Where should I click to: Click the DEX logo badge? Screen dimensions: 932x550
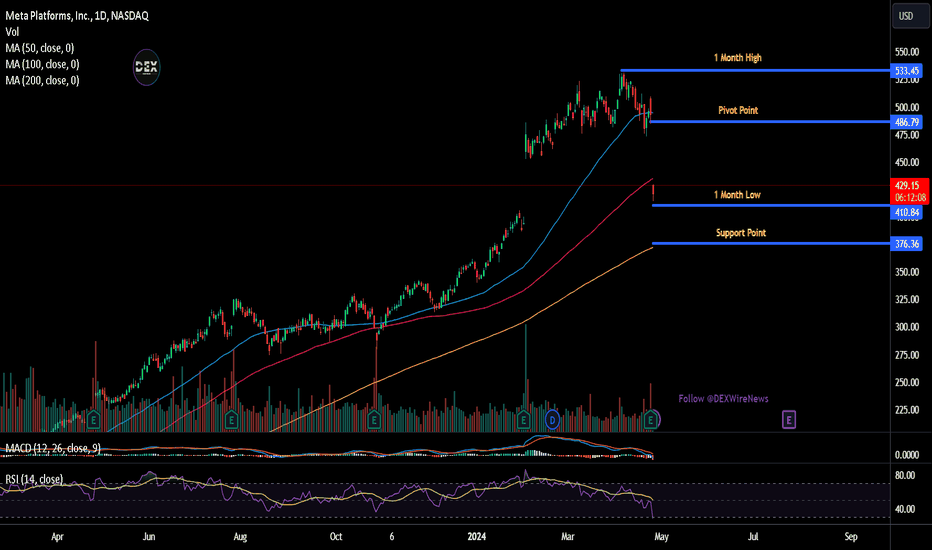point(146,67)
